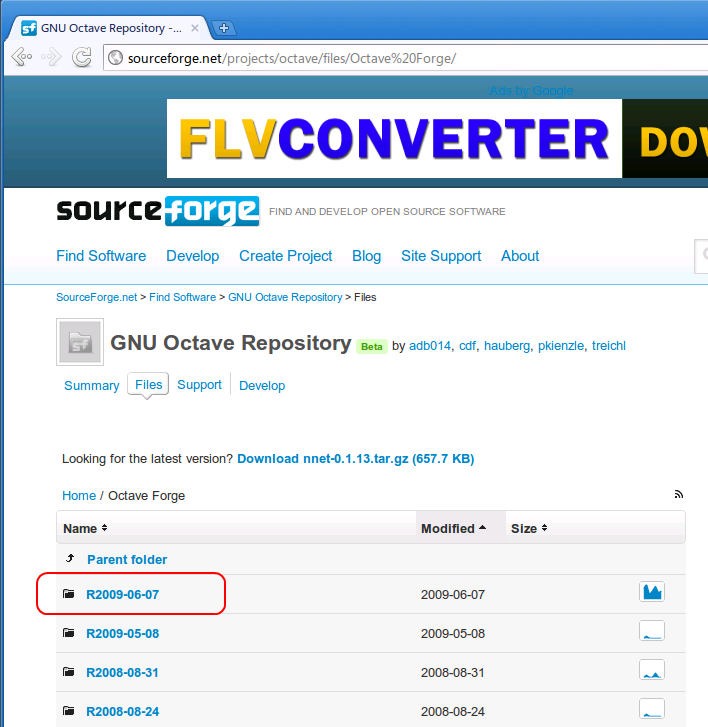This screenshot has width=708, height=727.
Task: Click the globe site-info icon in the address bar
Action: pos(115,58)
